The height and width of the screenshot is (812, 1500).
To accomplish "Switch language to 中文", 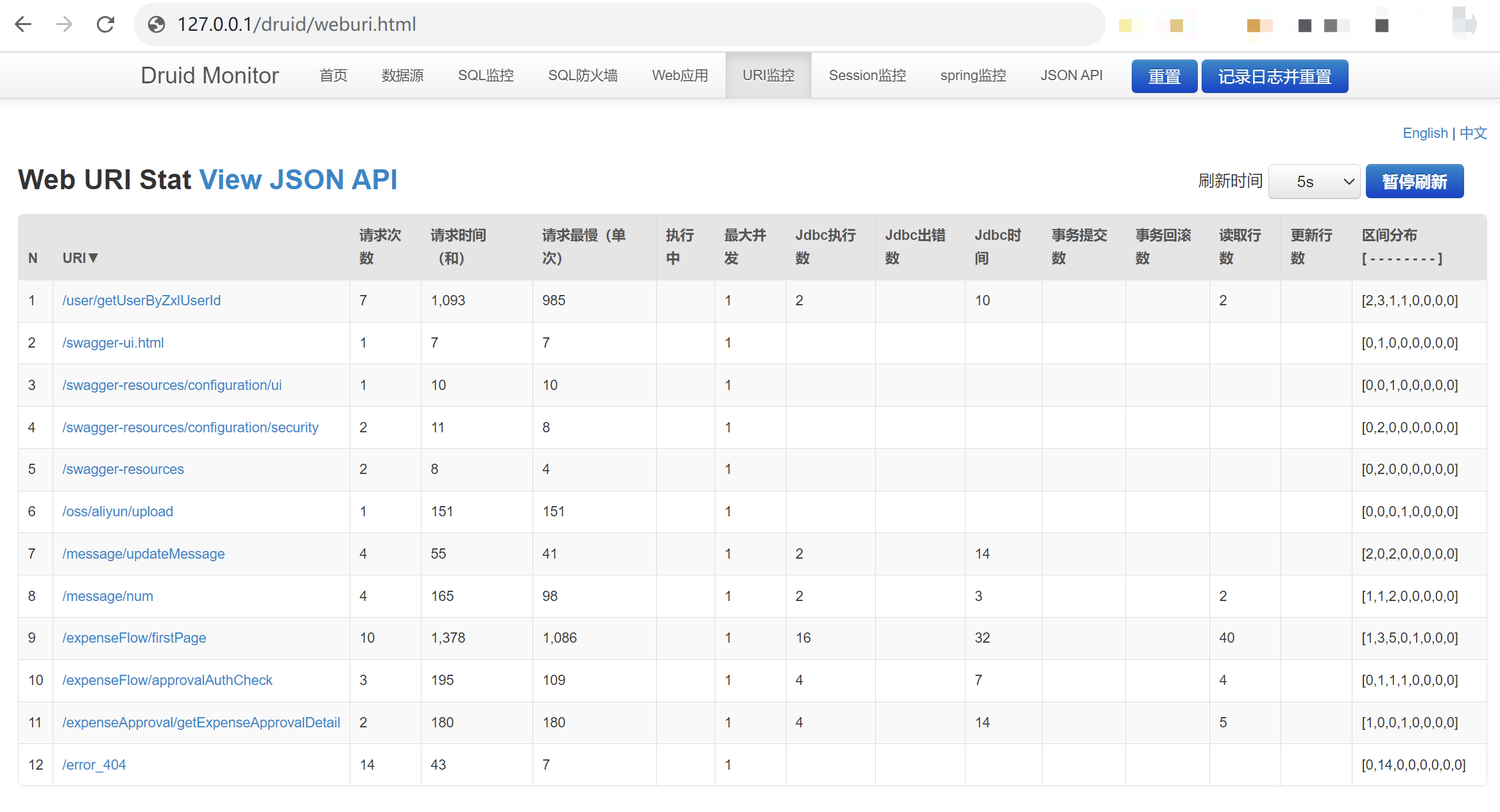I will coord(1473,133).
